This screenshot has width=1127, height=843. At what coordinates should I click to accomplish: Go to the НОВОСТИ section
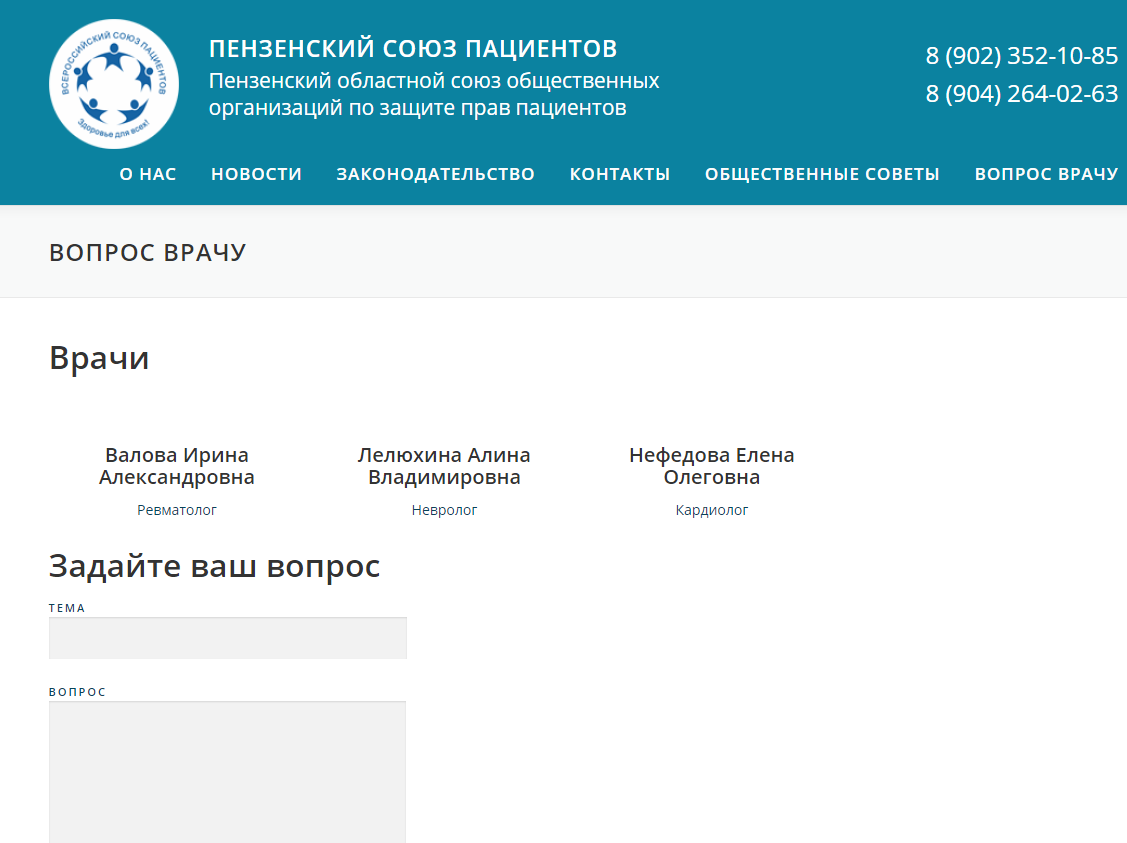pyautogui.click(x=256, y=174)
